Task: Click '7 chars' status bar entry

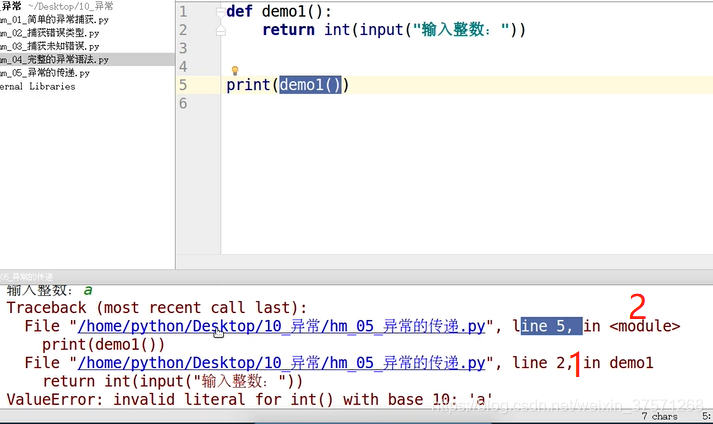Action: click(659, 416)
